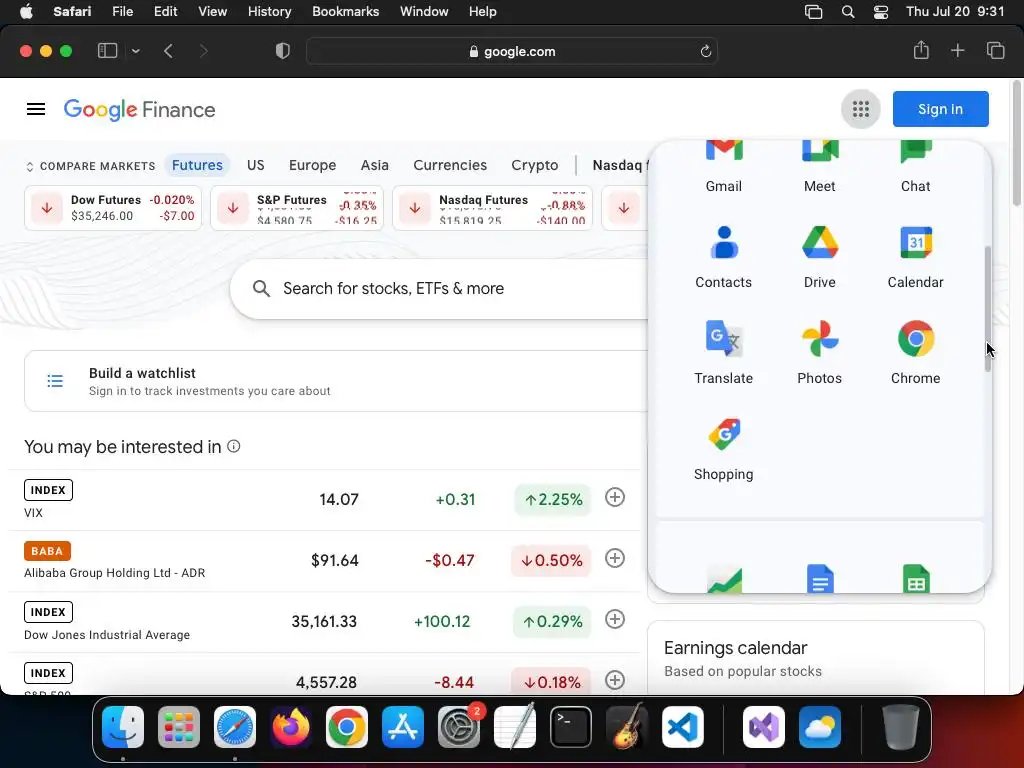Image resolution: width=1024 pixels, height=768 pixels.
Task: Click Safari privacy shield icon
Action: pyautogui.click(x=283, y=51)
